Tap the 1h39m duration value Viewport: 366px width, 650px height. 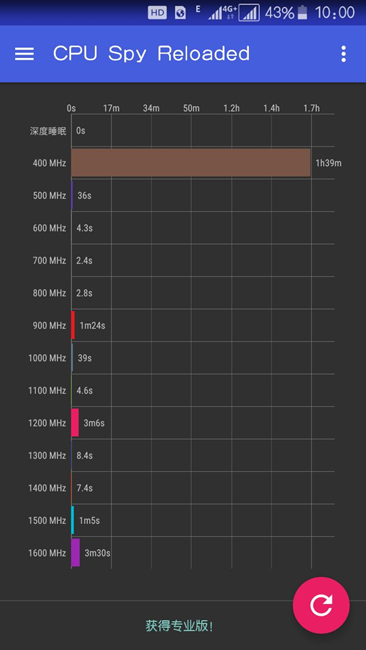[329, 163]
